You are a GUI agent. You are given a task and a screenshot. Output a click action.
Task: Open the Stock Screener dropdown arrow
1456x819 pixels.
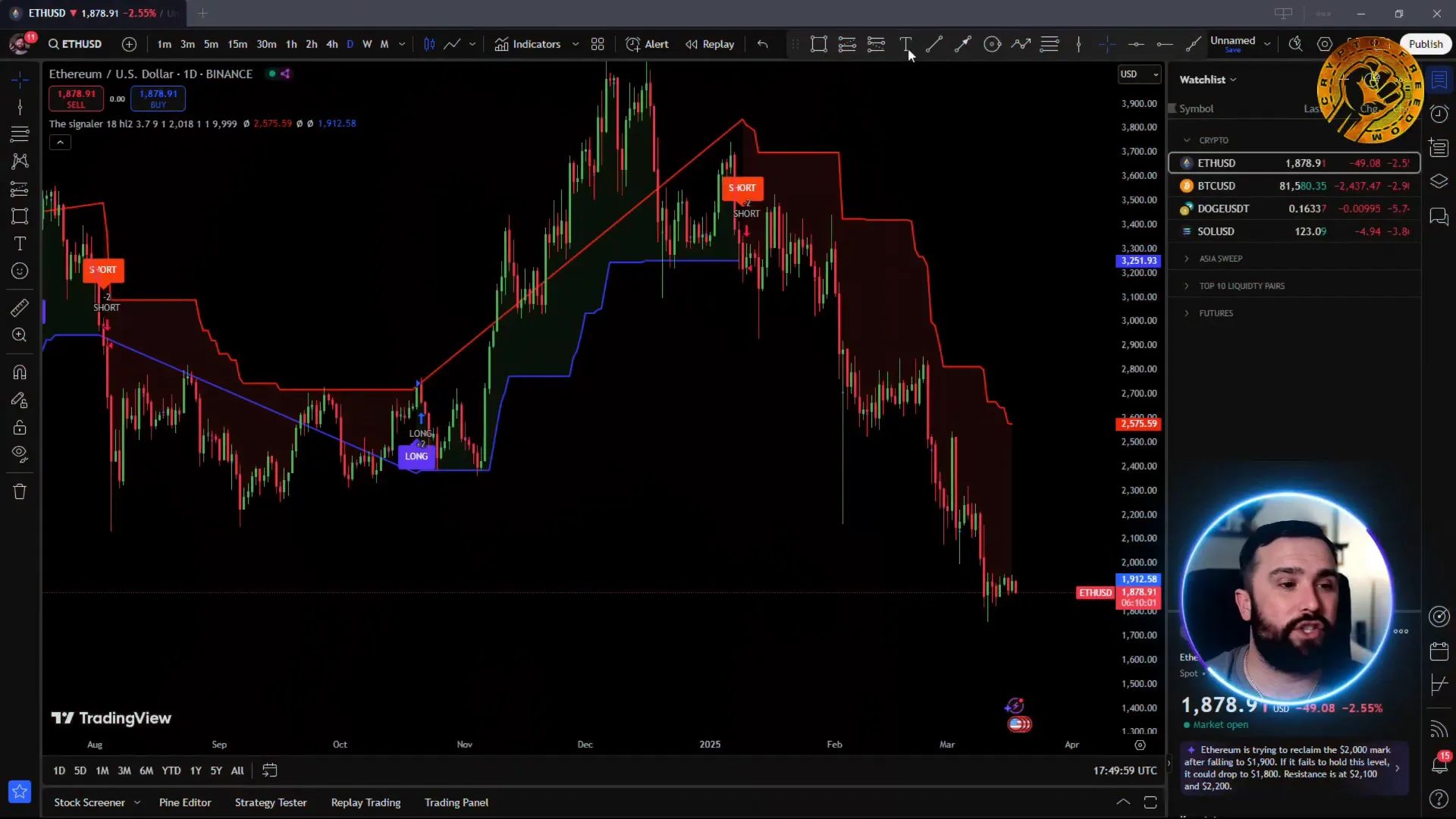[137, 802]
